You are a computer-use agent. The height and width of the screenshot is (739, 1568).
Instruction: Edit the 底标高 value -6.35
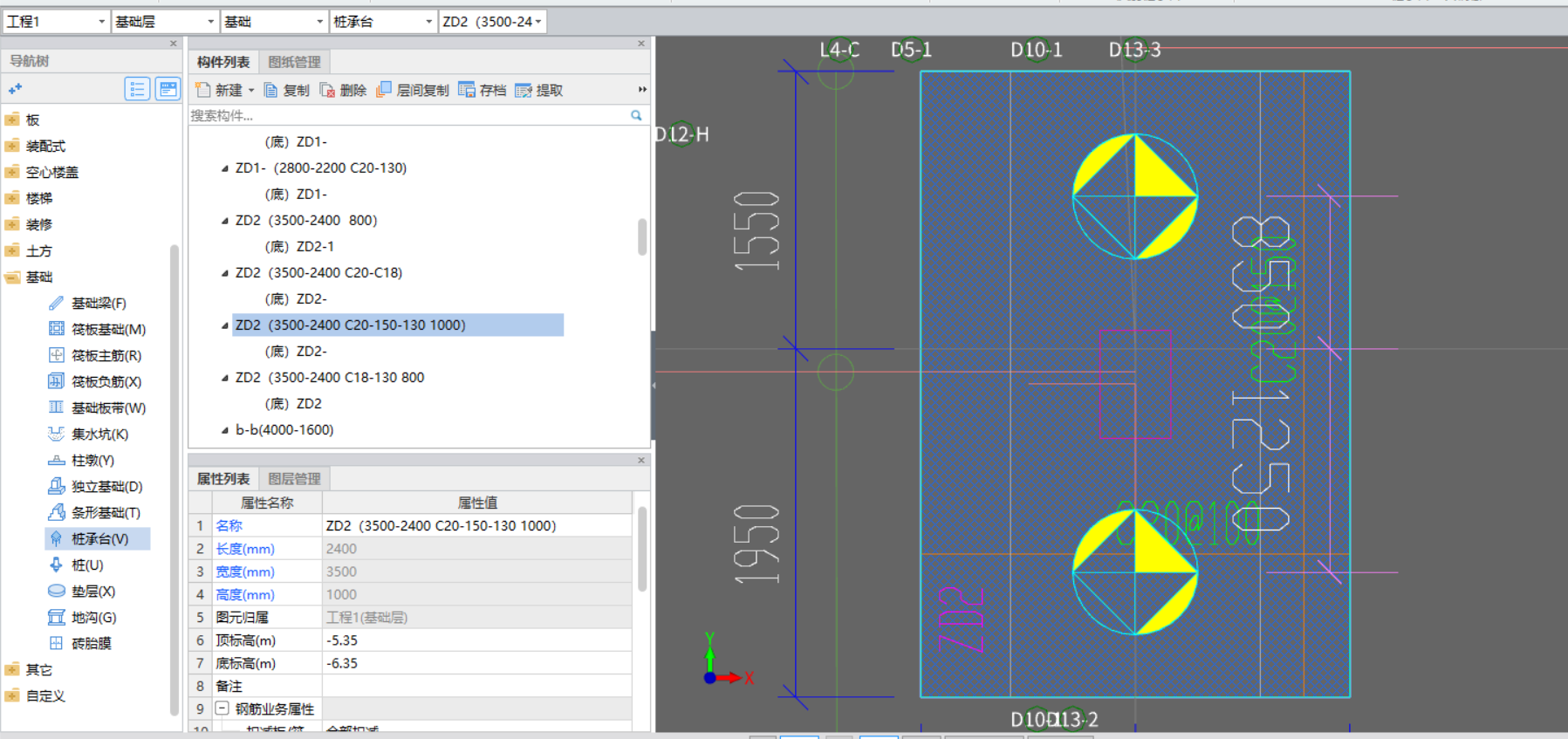476,663
